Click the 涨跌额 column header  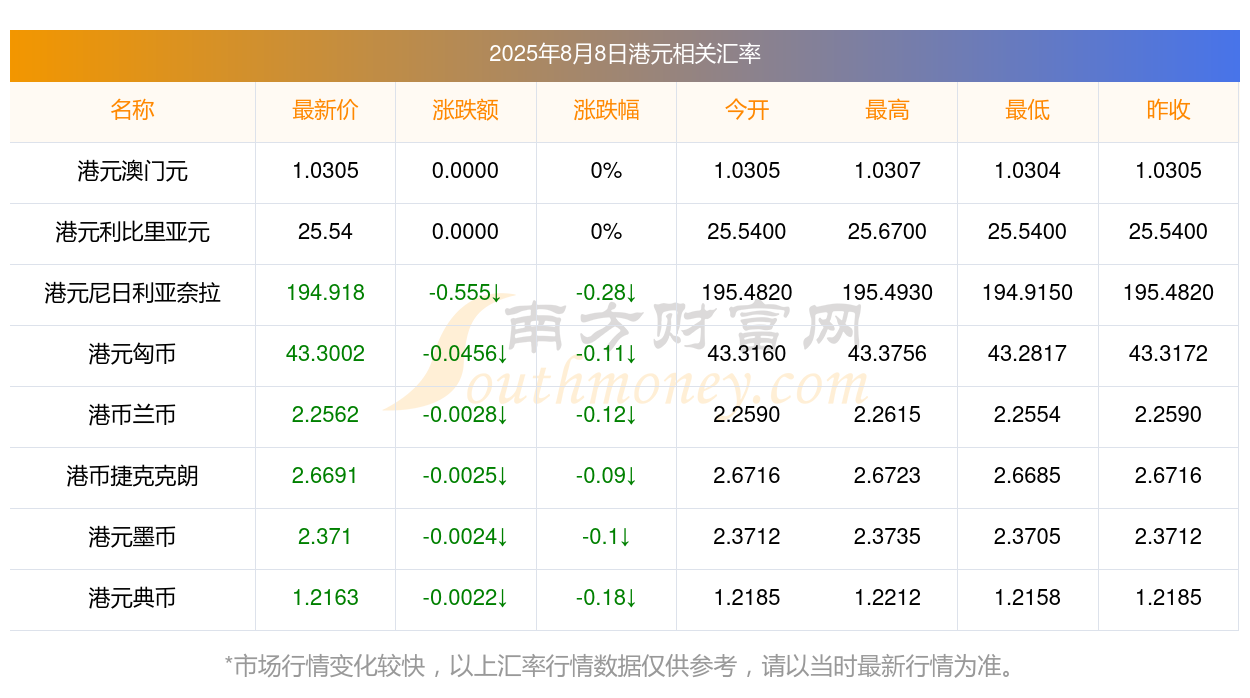(465, 110)
